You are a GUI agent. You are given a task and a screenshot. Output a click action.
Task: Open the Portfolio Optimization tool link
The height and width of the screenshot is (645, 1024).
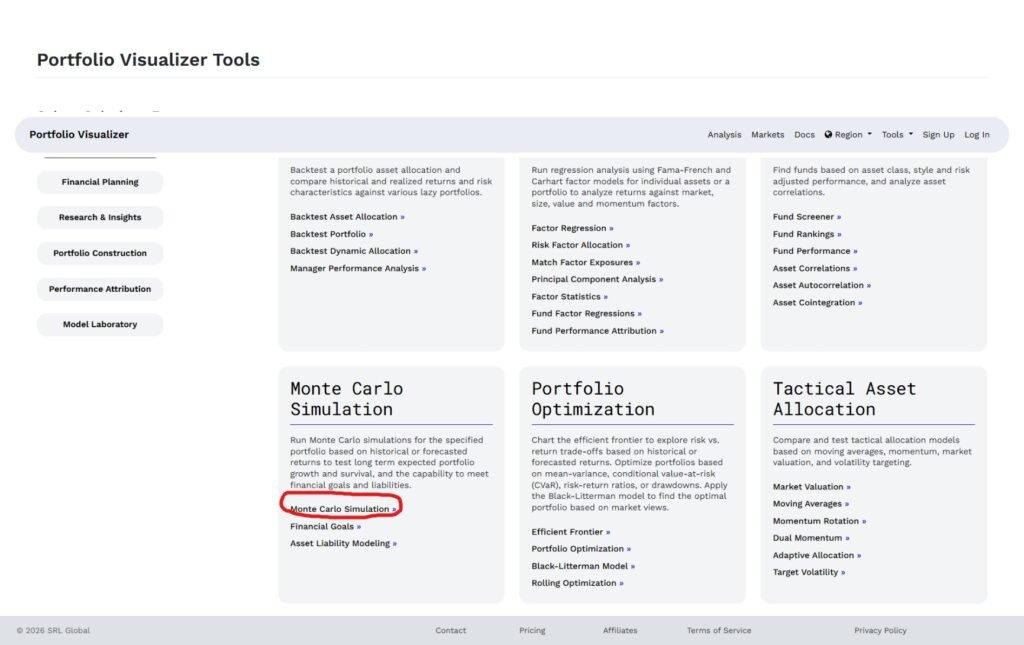point(581,549)
